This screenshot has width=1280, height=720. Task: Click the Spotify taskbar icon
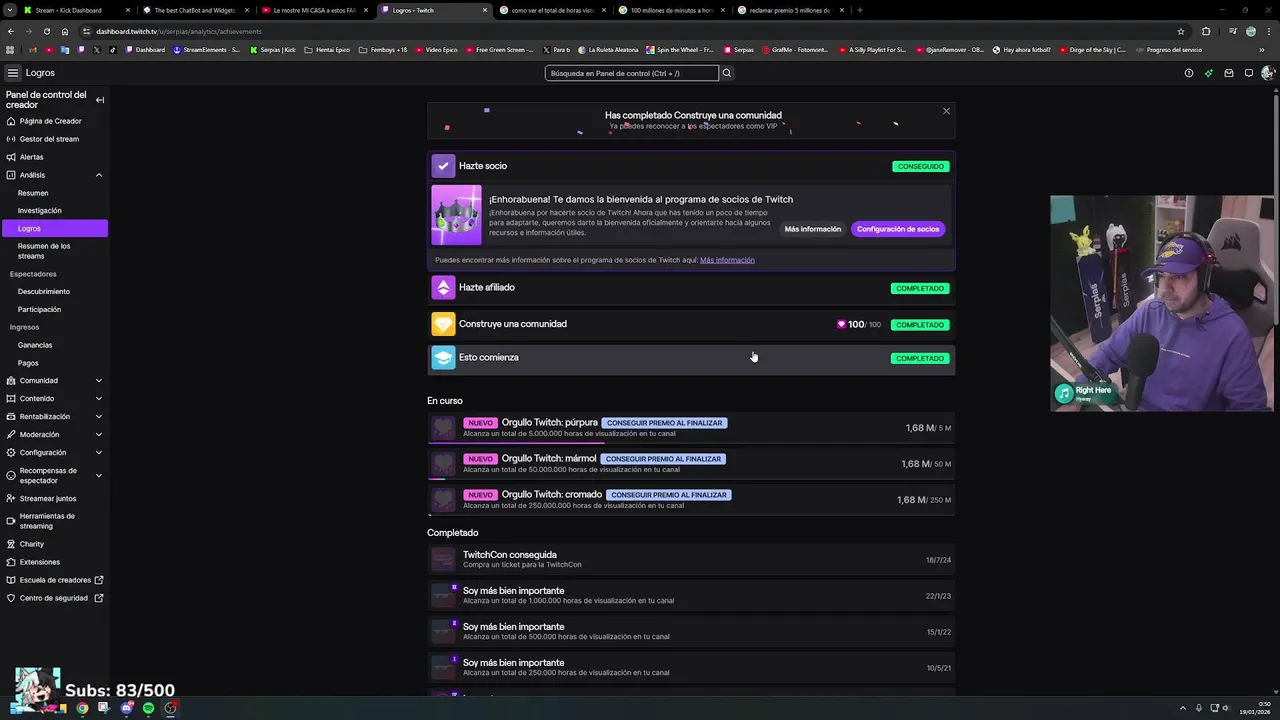(x=148, y=708)
